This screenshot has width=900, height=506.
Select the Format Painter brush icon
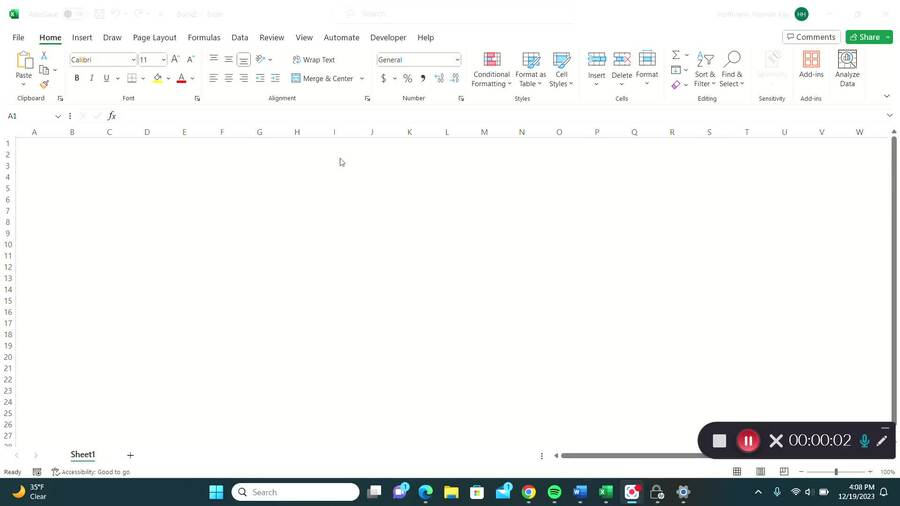44,84
